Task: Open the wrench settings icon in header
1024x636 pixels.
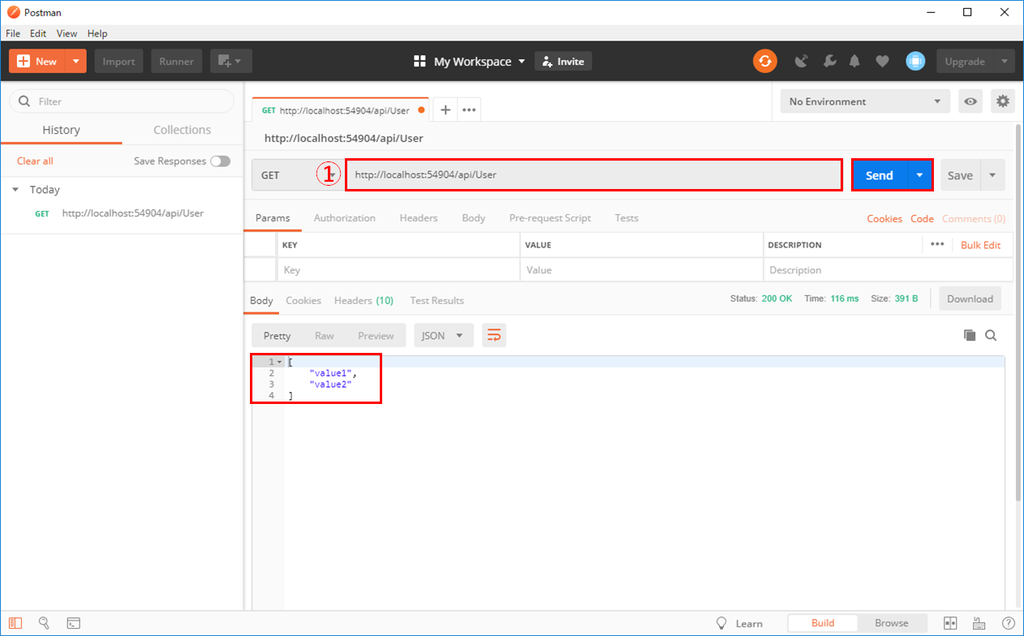Action: (x=829, y=61)
